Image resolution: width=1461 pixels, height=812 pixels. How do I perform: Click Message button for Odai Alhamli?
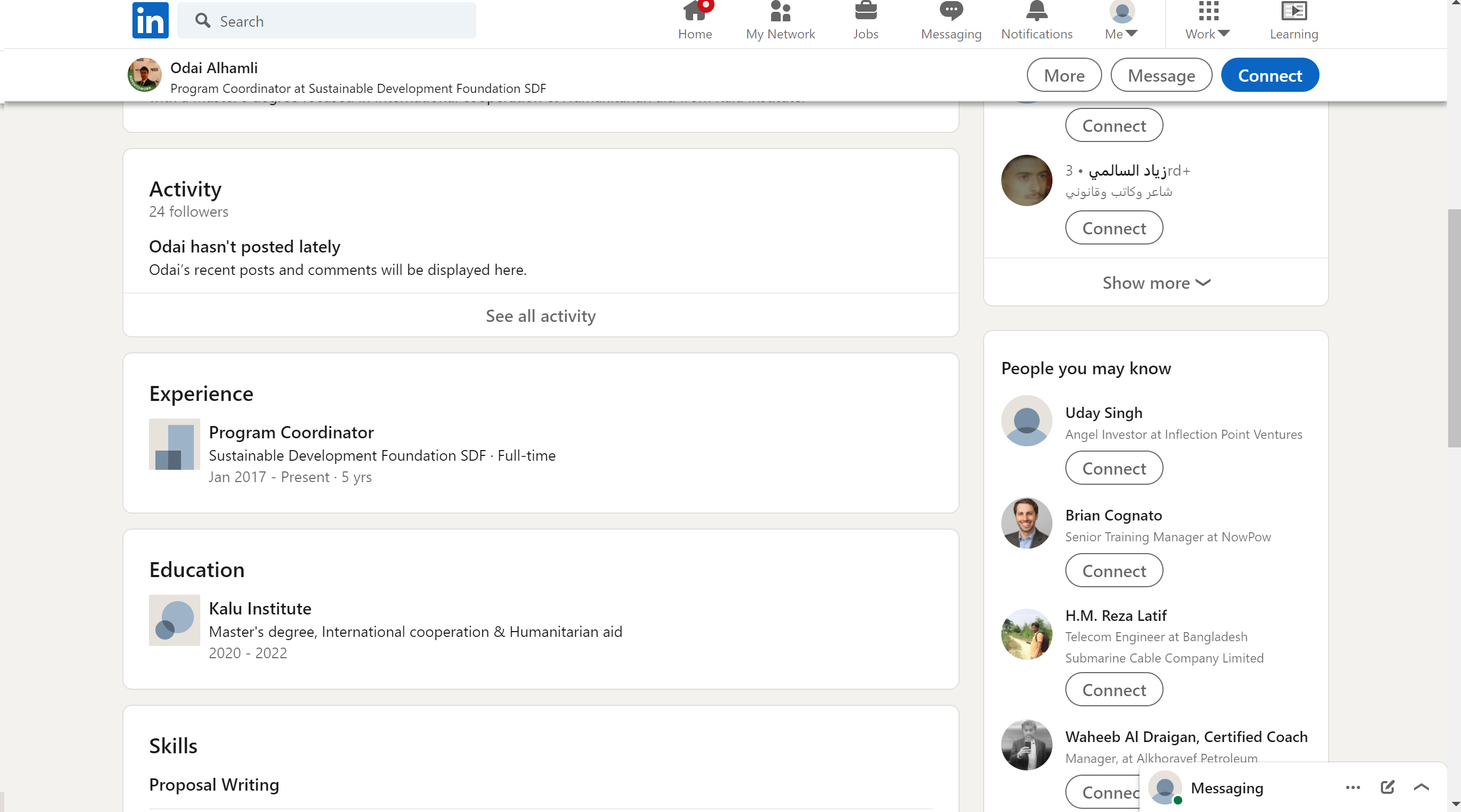1161,75
